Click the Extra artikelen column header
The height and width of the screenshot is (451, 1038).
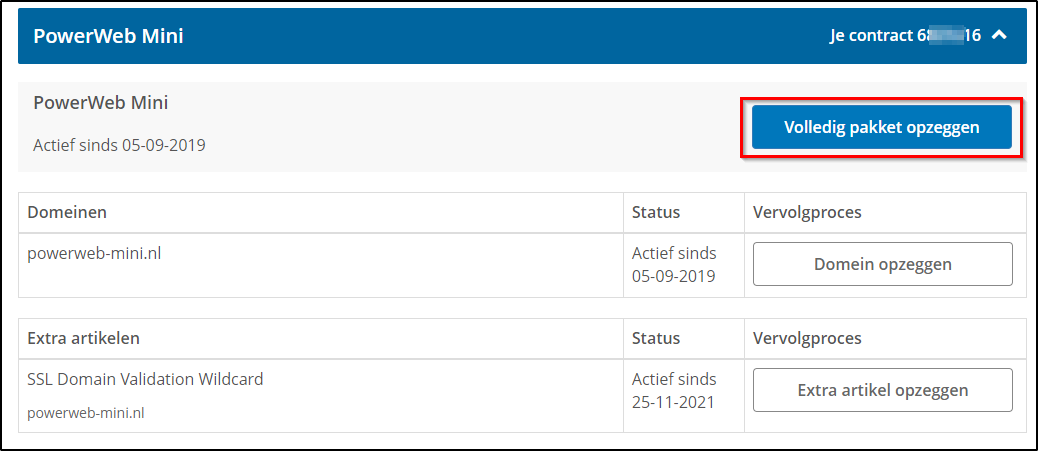(84, 338)
